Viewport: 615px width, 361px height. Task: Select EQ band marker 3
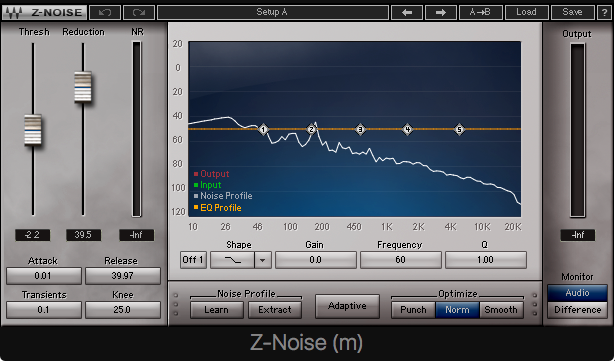point(360,129)
